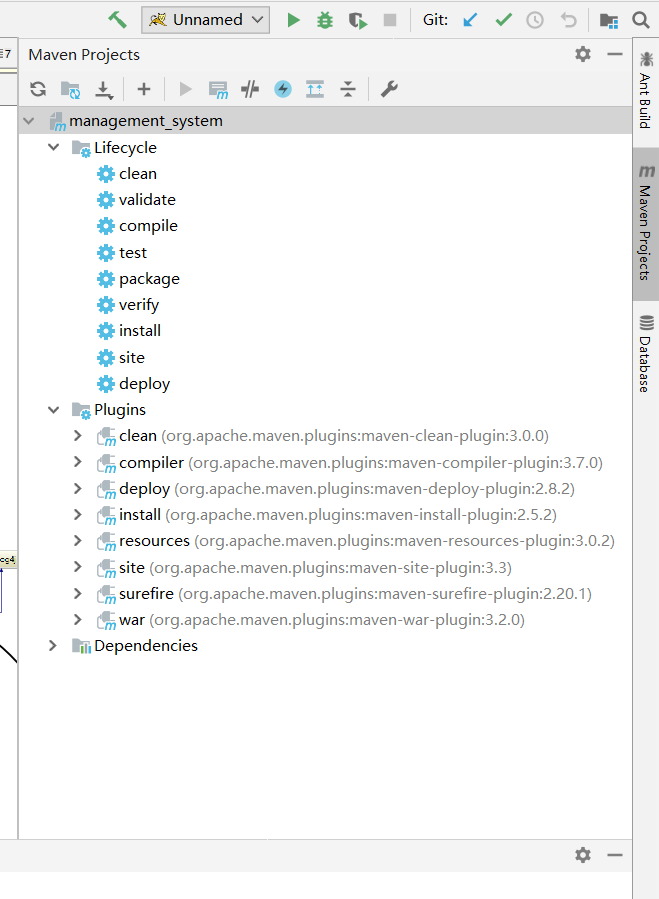
Task: Select the Dependencies folder label
Action: pyautogui.click(x=146, y=646)
